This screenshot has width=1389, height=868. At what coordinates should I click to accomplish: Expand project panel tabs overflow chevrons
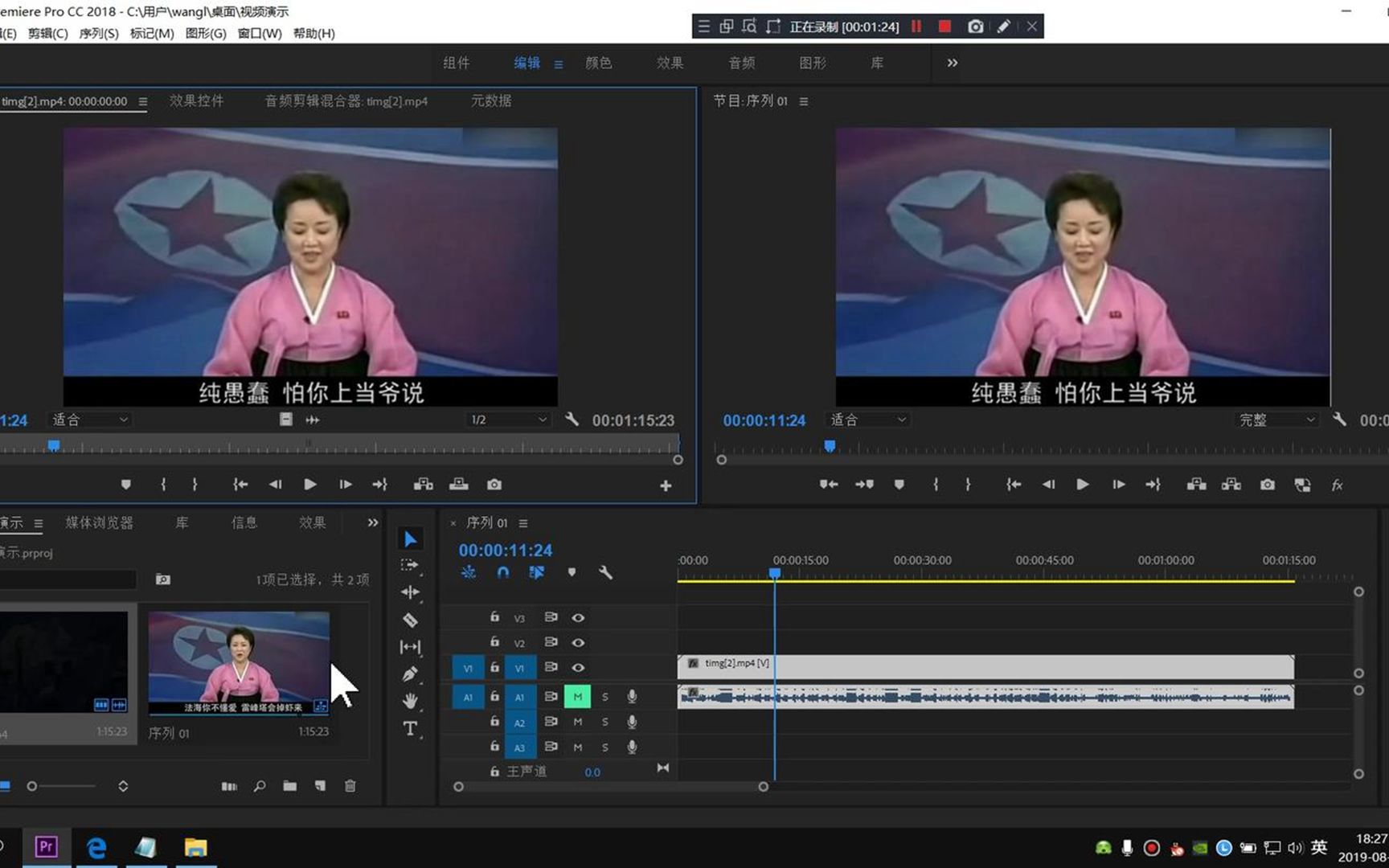(x=372, y=522)
